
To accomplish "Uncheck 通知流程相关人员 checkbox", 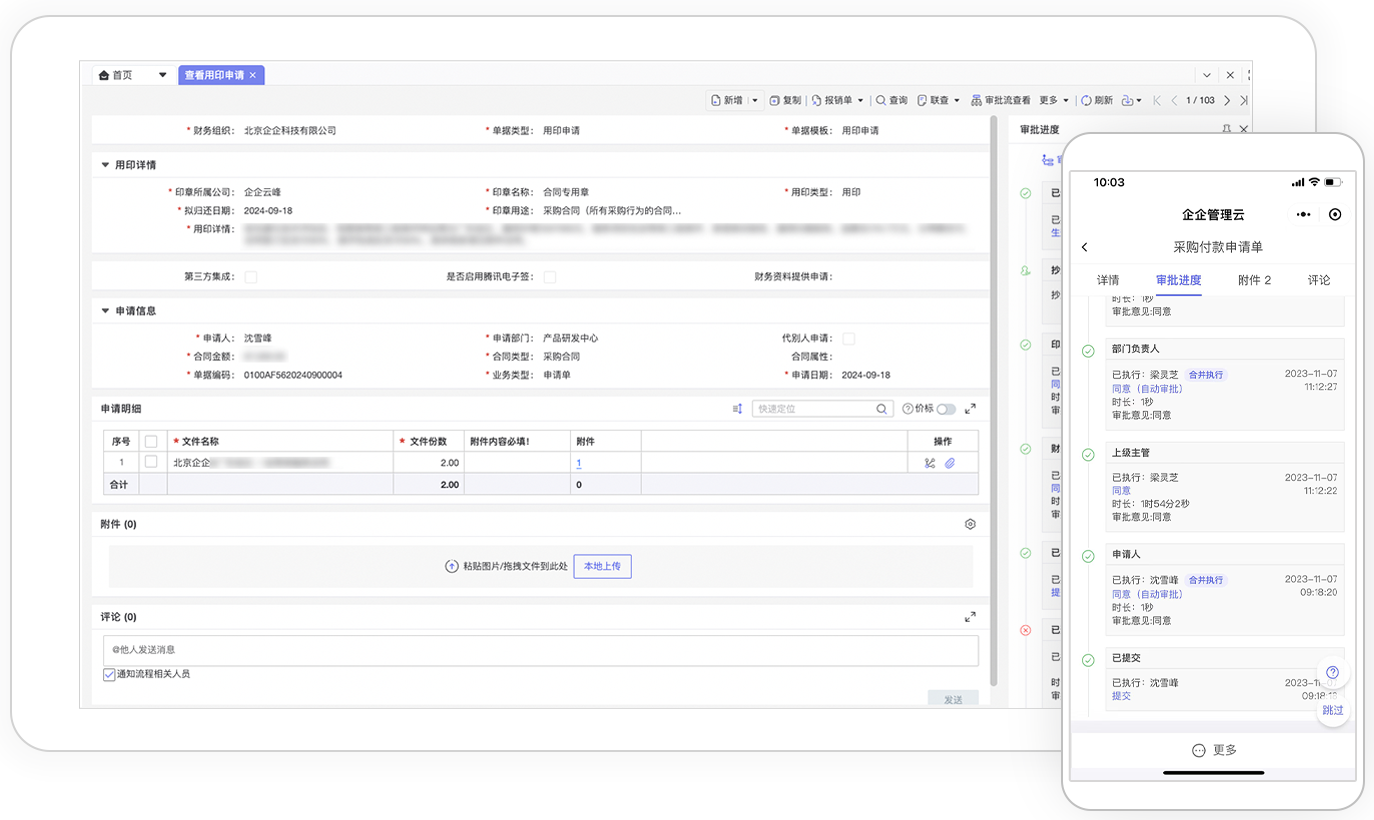I will tap(109, 675).
